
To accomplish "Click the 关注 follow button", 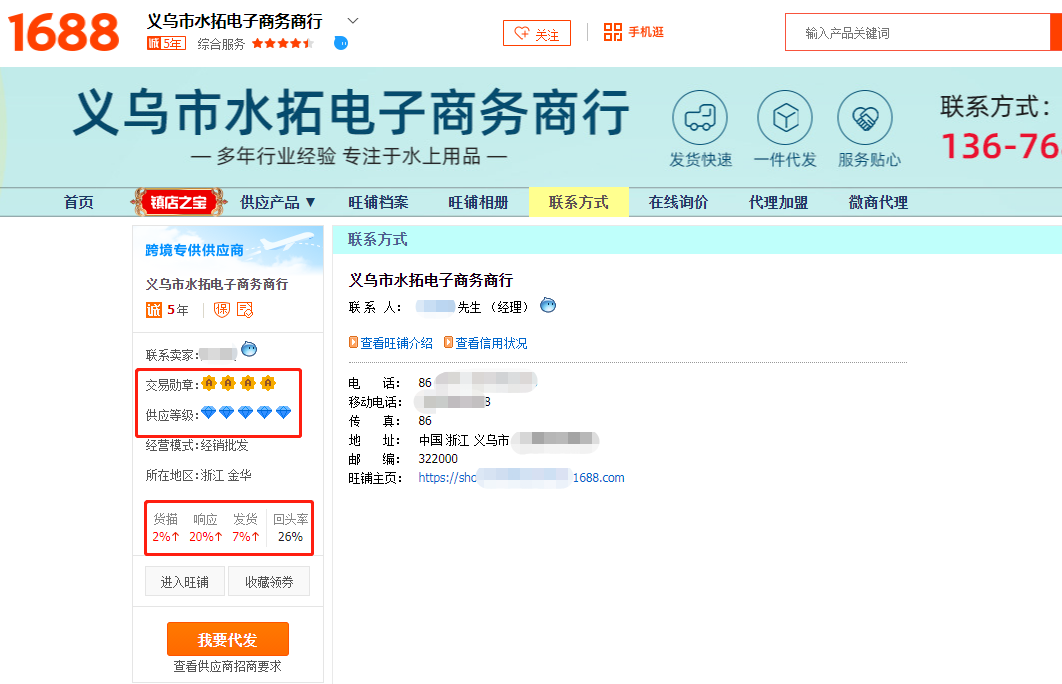I will pyautogui.click(x=536, y=33).
